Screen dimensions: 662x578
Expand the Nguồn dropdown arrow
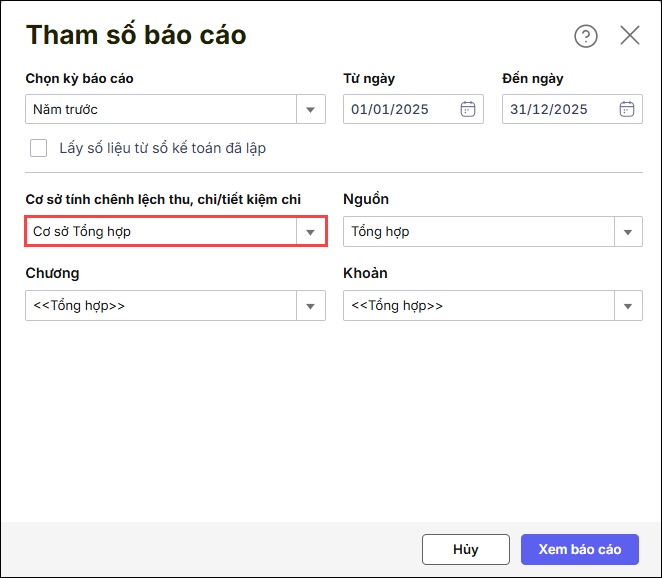tap(627, 232)
